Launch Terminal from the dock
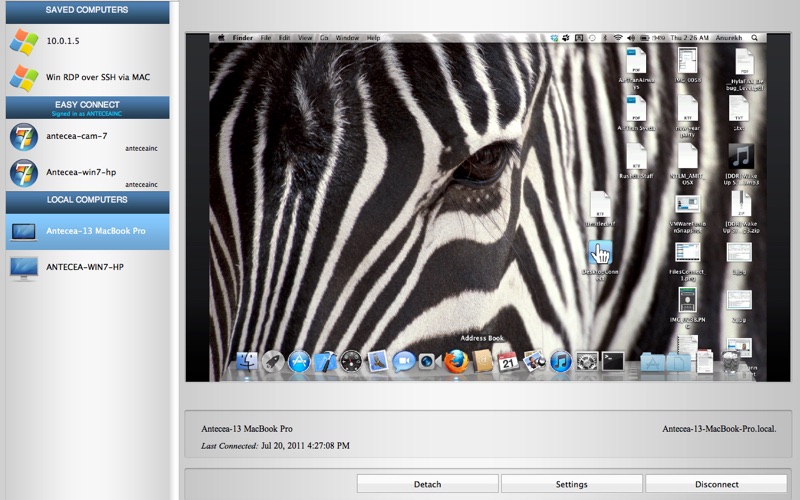 point(613,361)
